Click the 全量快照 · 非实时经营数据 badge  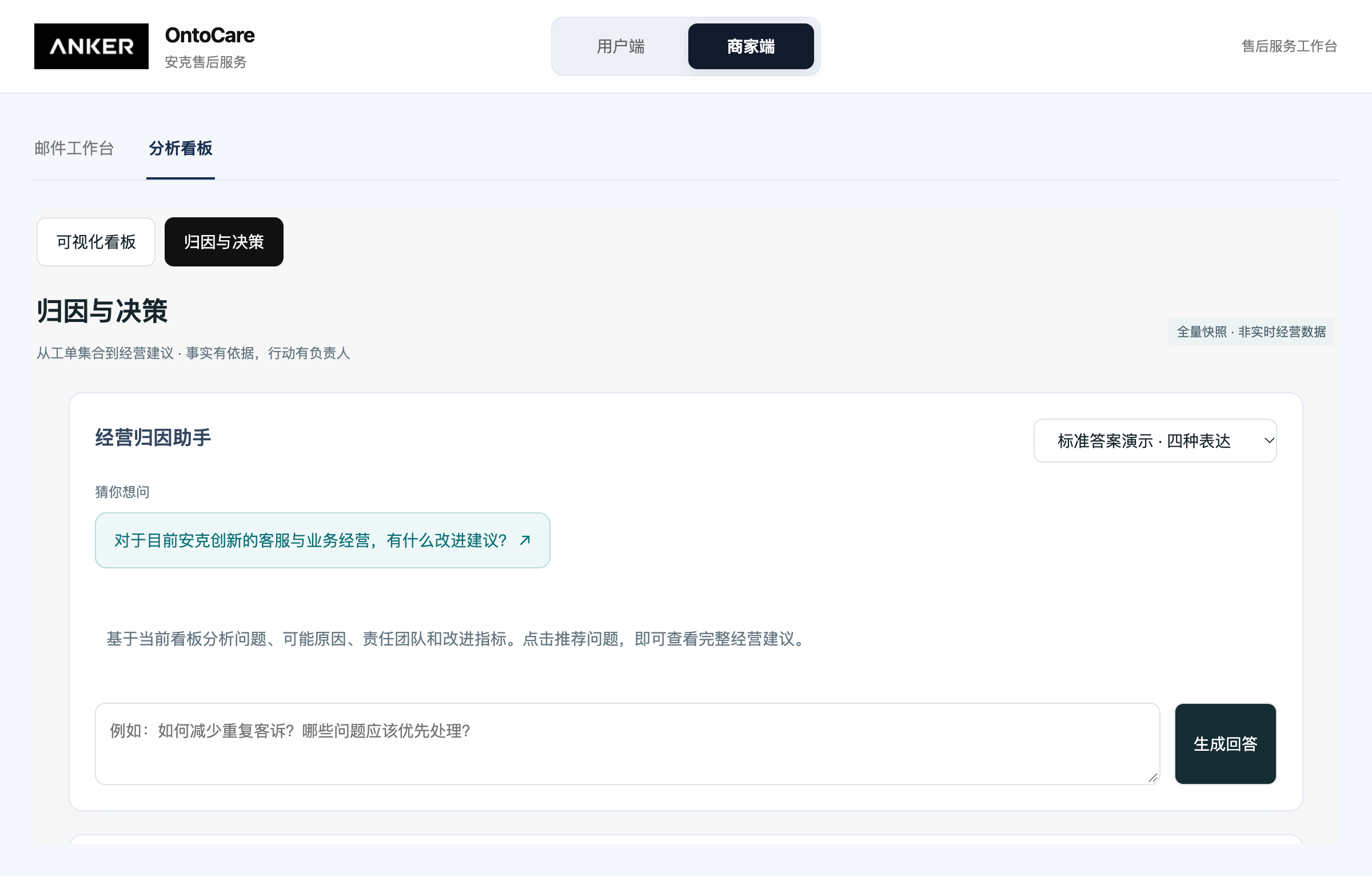point(1251,332)
